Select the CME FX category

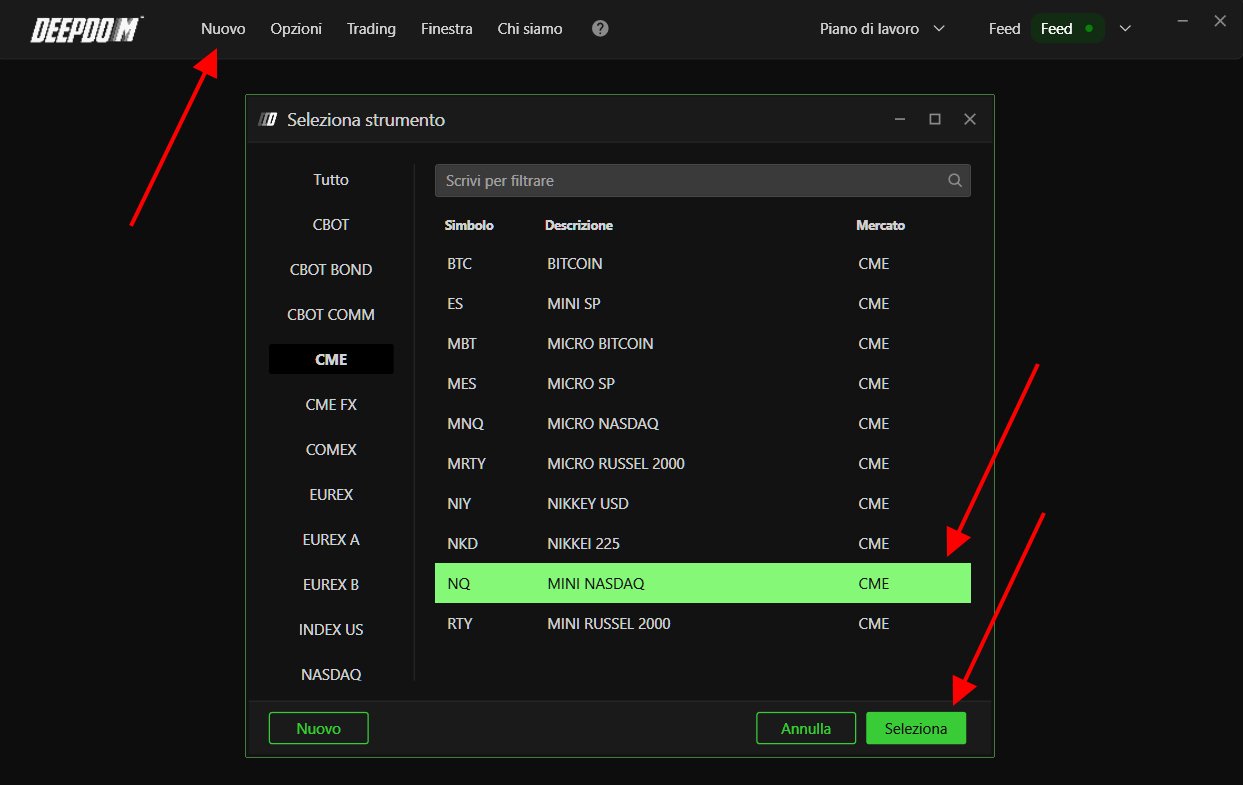click(x=331, y=405)
